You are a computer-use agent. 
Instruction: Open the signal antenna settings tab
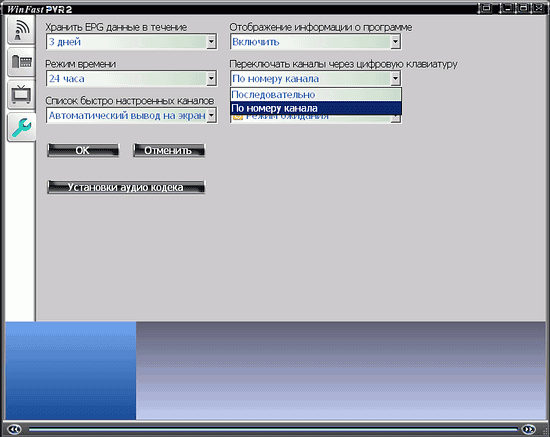[x=21, y=30]
